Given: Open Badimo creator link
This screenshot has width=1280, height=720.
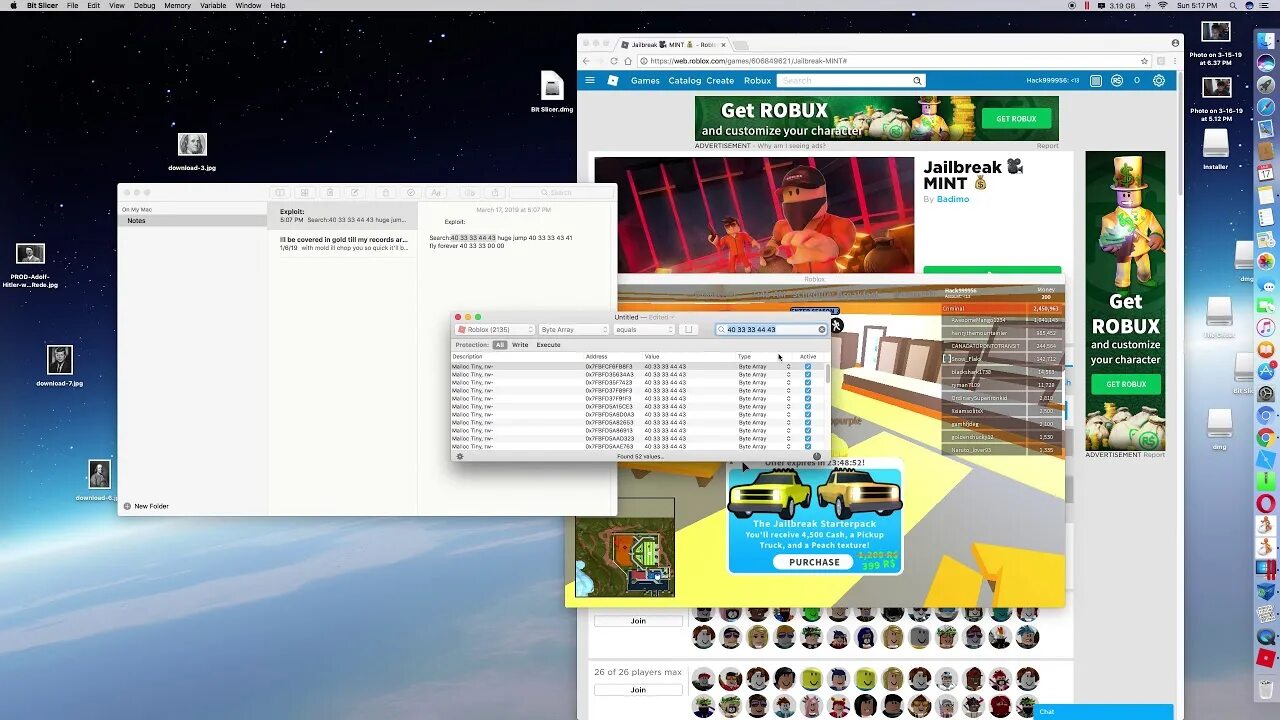Looking at the screenshot, I should (952, 199).
